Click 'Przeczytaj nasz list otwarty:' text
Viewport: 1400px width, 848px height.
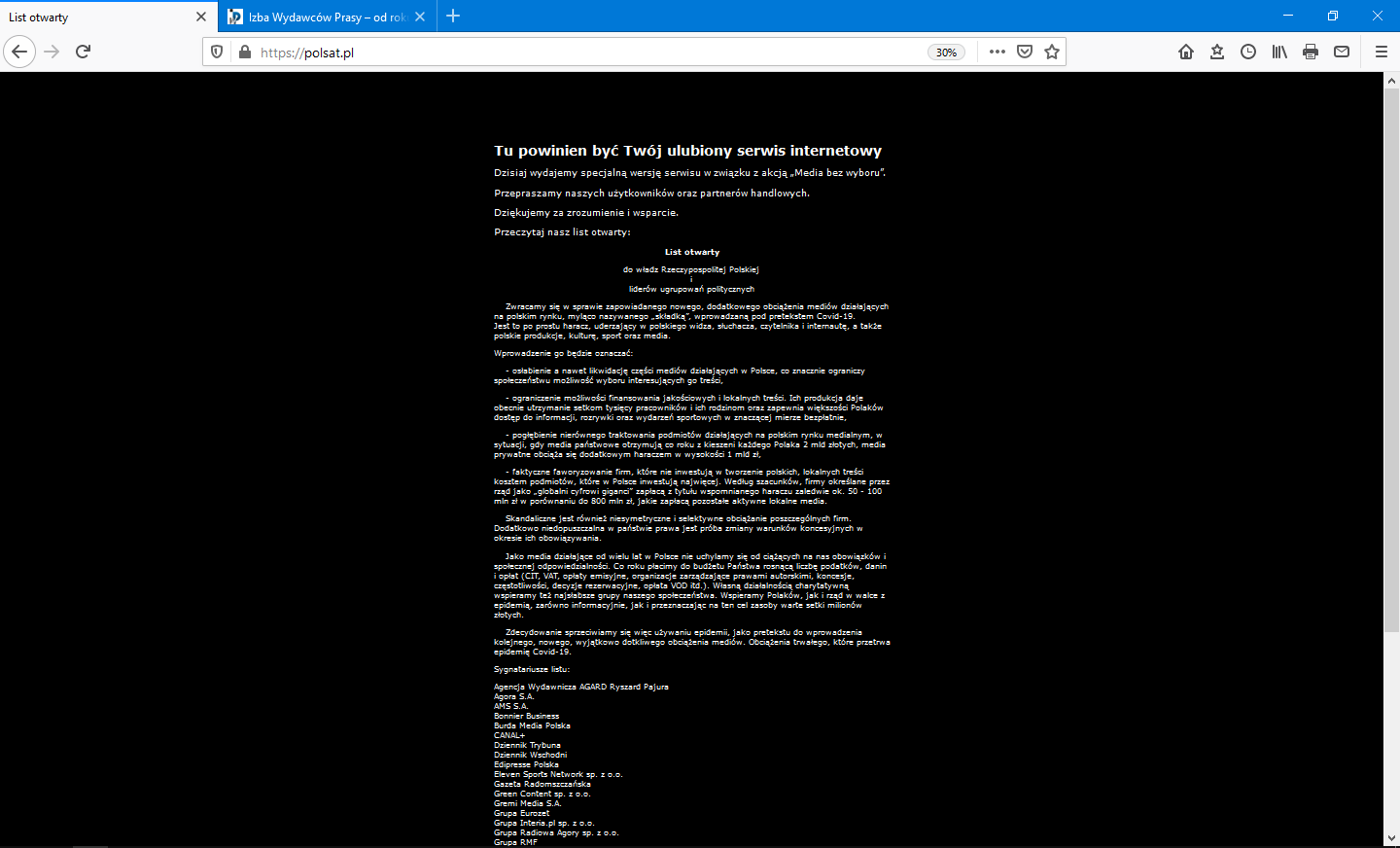(562, 232)
